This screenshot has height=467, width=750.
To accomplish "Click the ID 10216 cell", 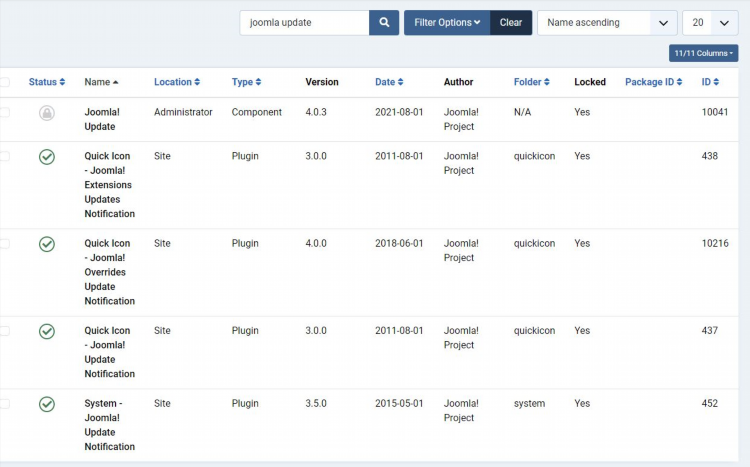I will (x=715, y=243).
